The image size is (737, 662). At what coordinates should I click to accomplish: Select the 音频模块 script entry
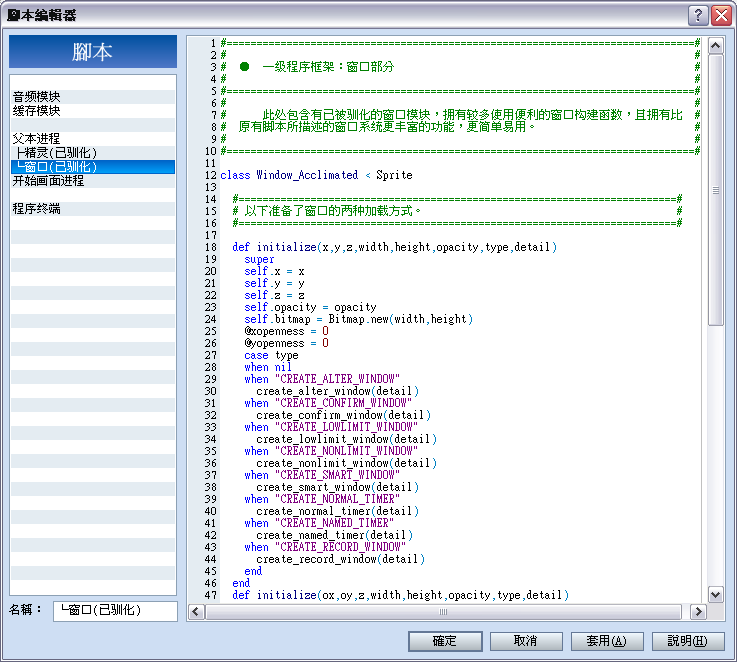click(x=93, y=97)
